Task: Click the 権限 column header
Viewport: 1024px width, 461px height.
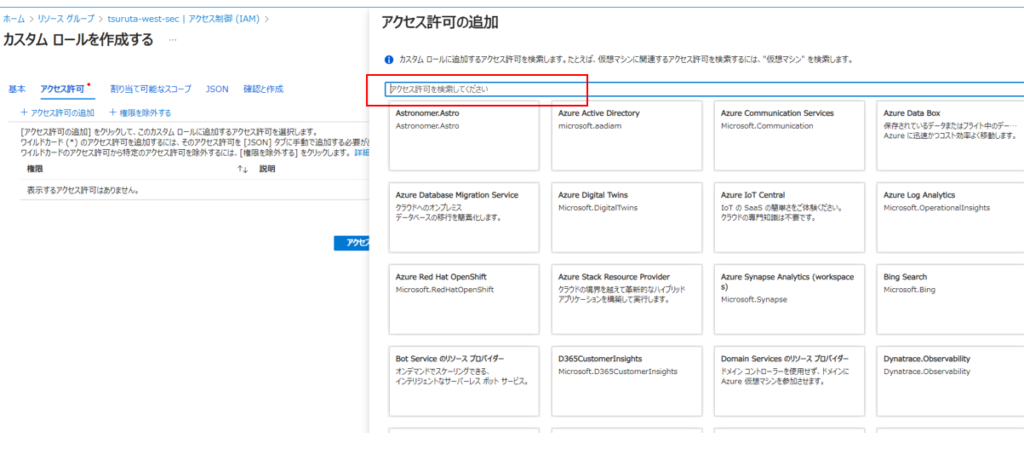Action: (35, 169)
